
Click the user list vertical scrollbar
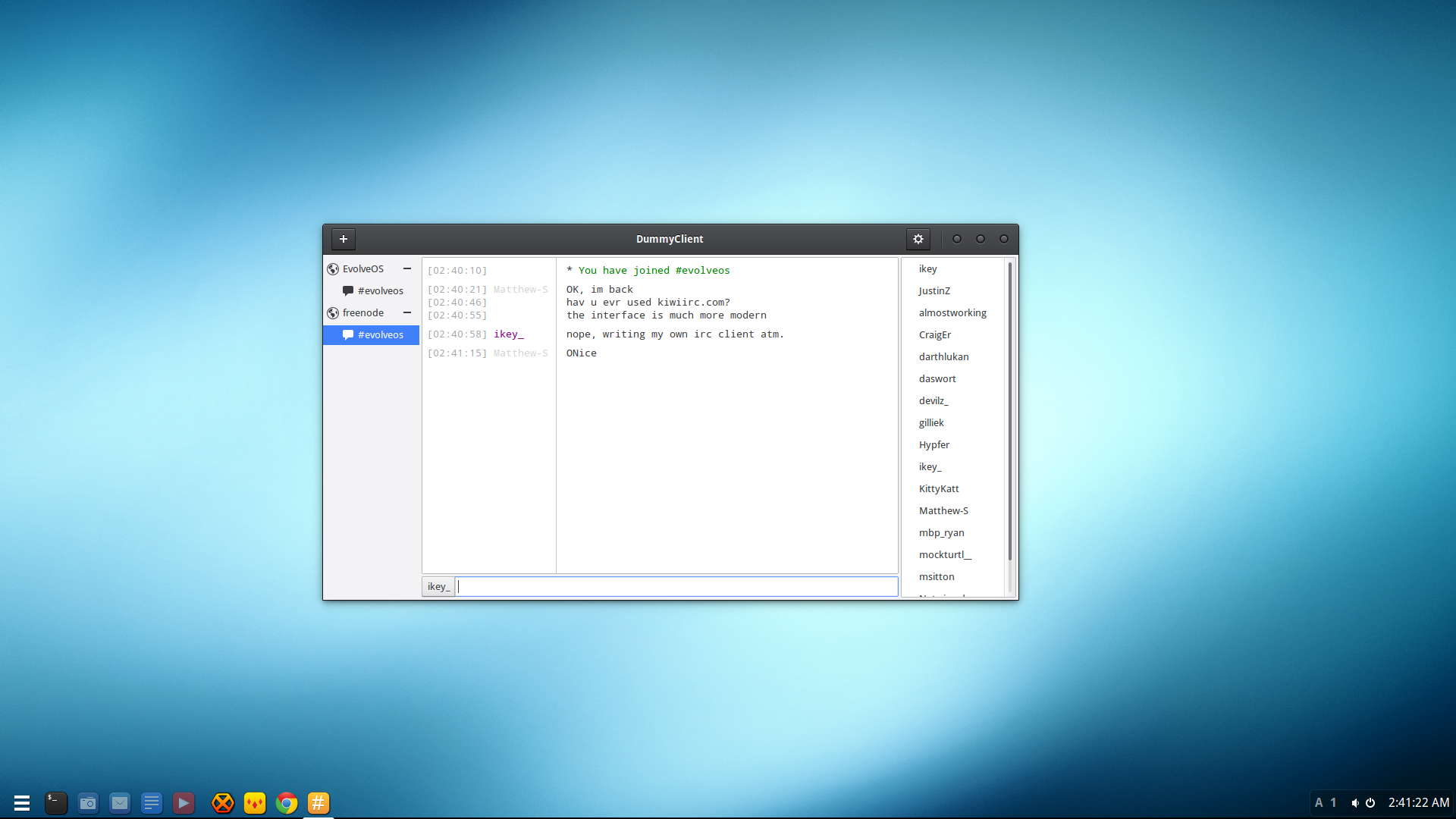click(1009, 412)
